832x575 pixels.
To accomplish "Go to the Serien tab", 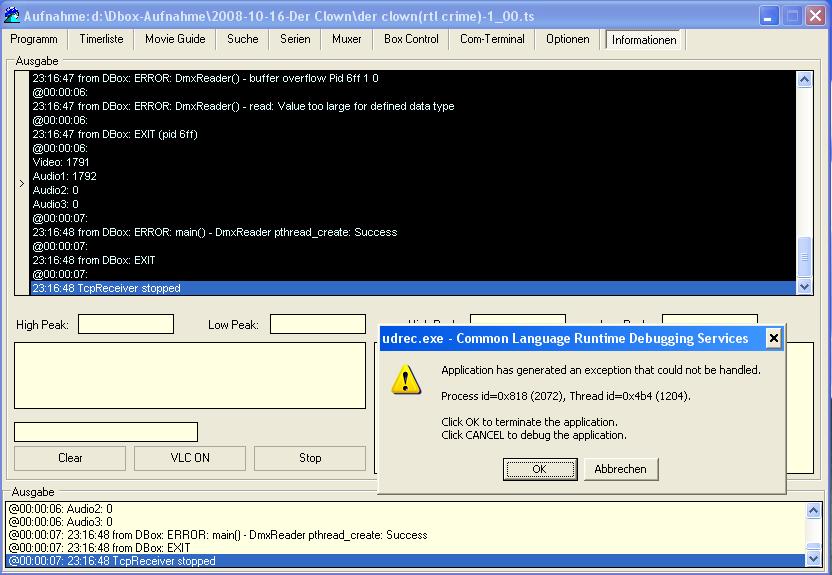I will 295,39.
